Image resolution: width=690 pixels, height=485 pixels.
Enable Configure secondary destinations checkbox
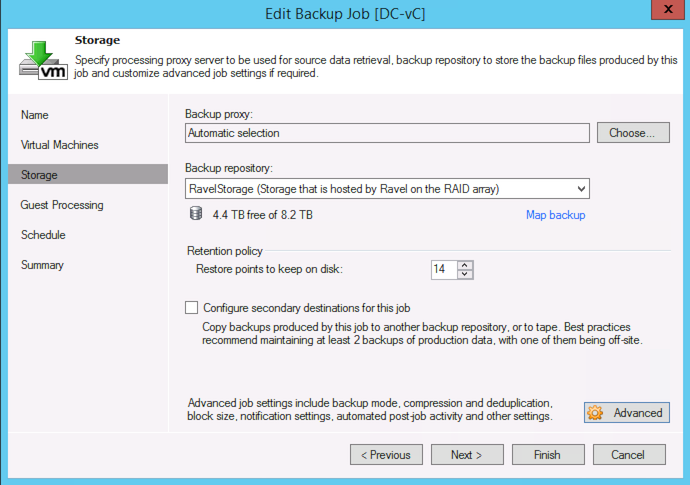pyautogui.click(x=192, y=308)
